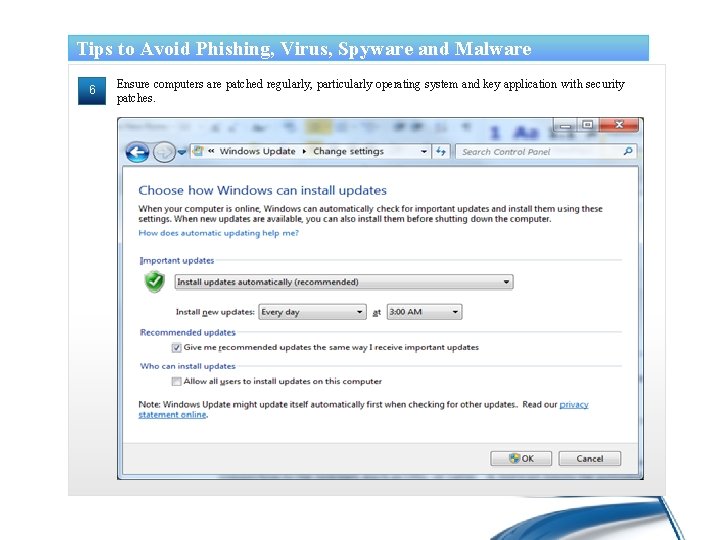Click the magnifier search icon
This screenshot has width=720, height=540.
(x=628, y=151)
